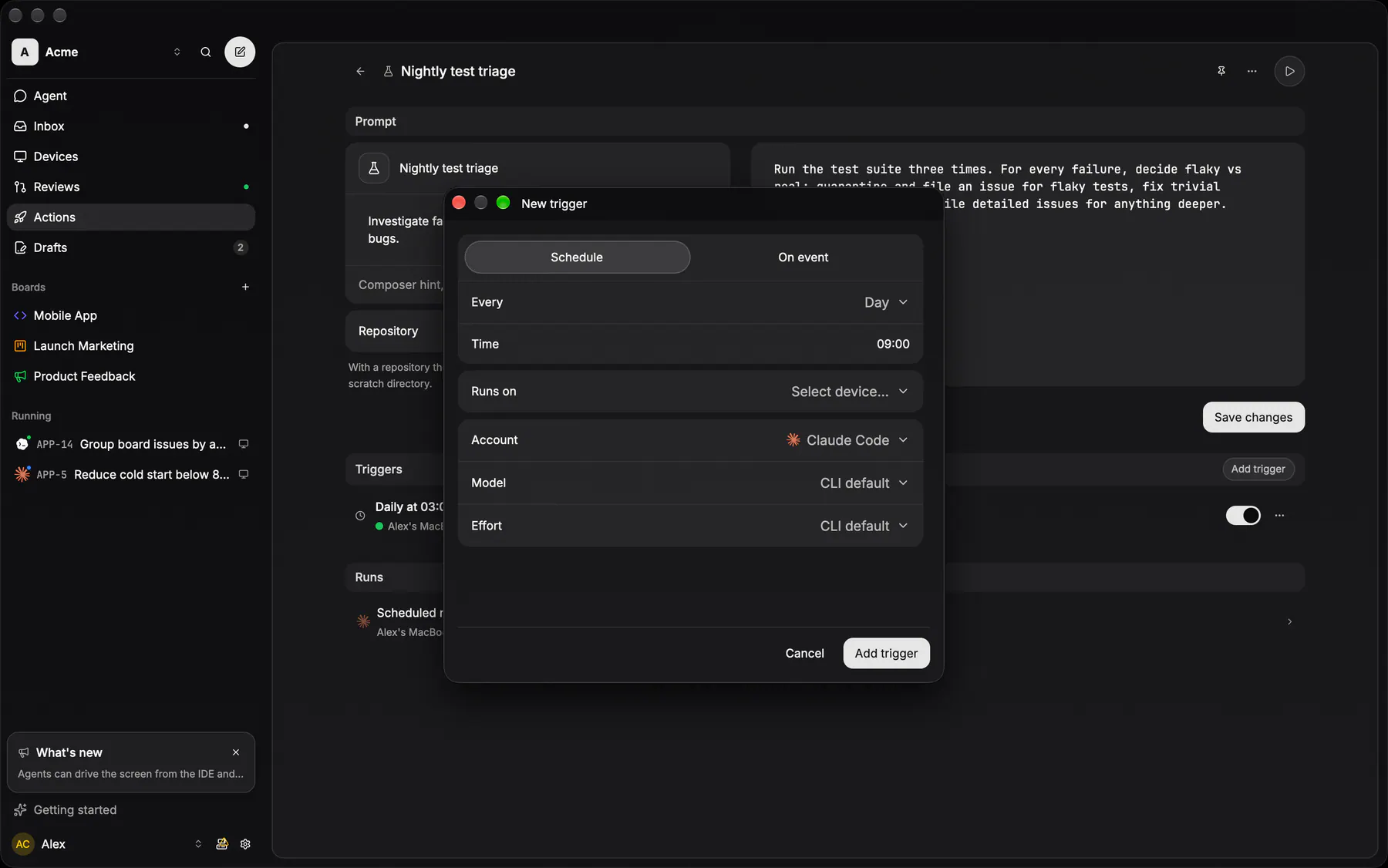Click Add trigger in the dialog

point(886,653)
